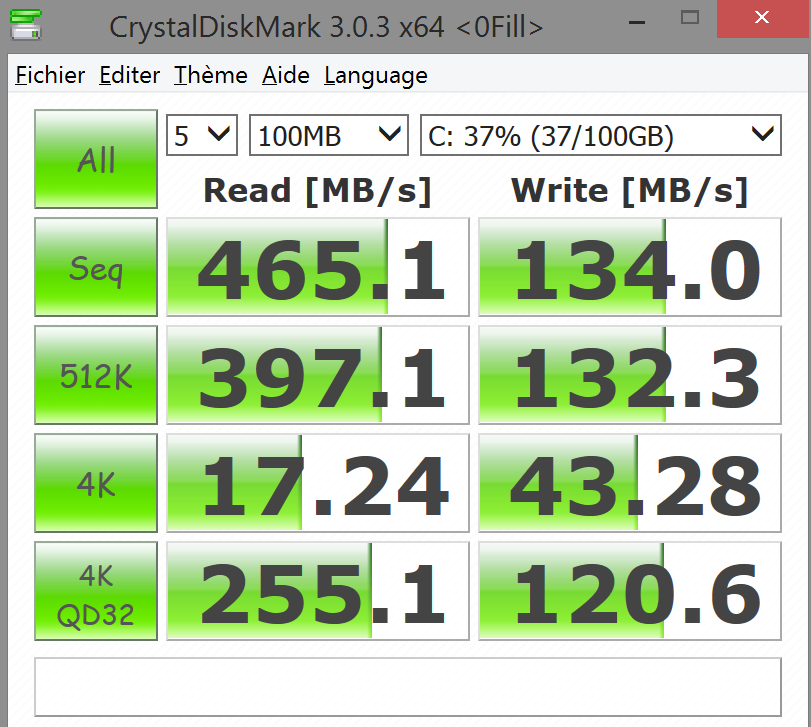Select the 4K QD32 read value 255.1
The width and height of the screenshot is (811, 727).
[x=318, y=591]
